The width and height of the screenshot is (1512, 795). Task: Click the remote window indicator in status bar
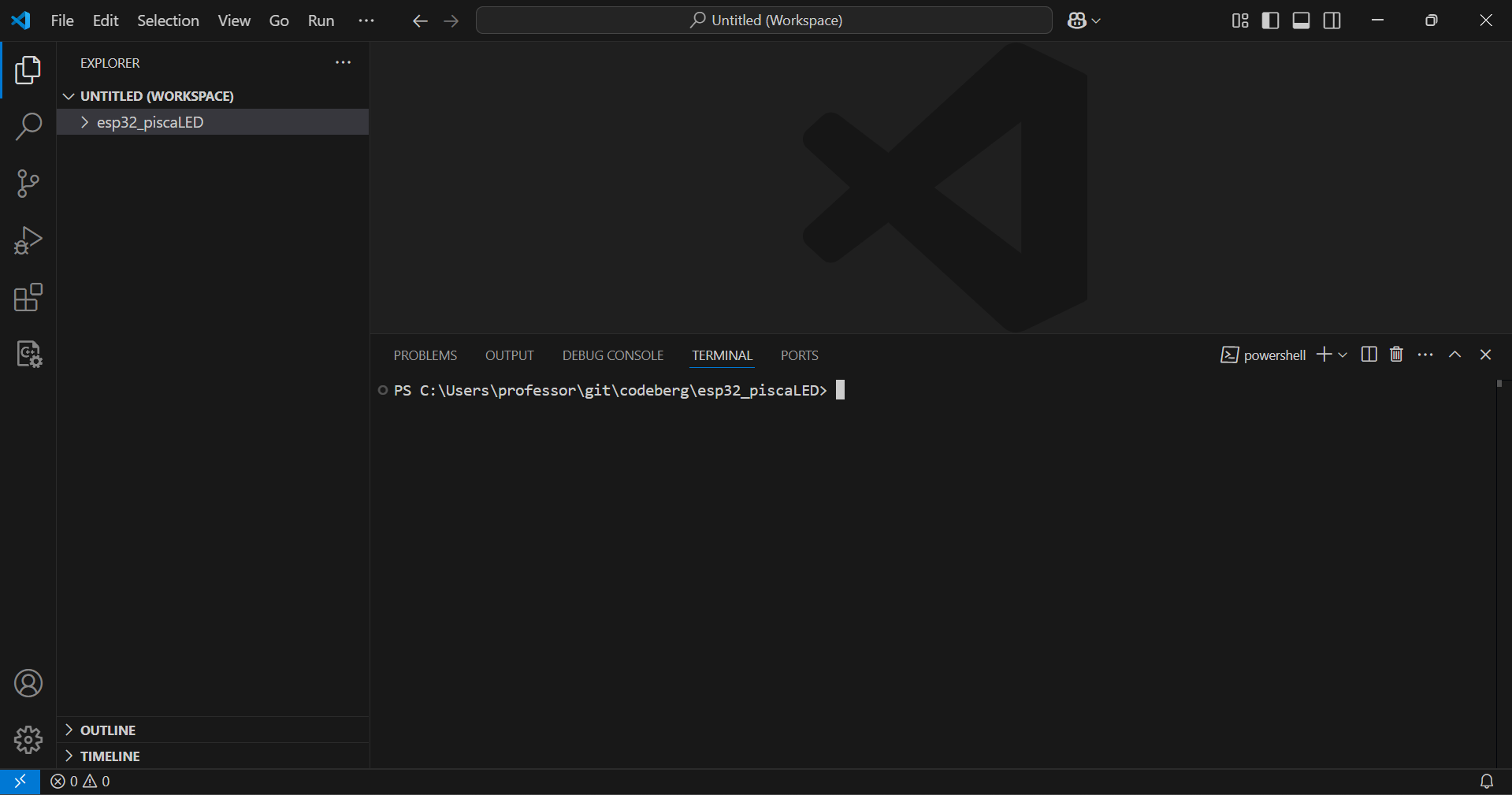pos(20,782)
